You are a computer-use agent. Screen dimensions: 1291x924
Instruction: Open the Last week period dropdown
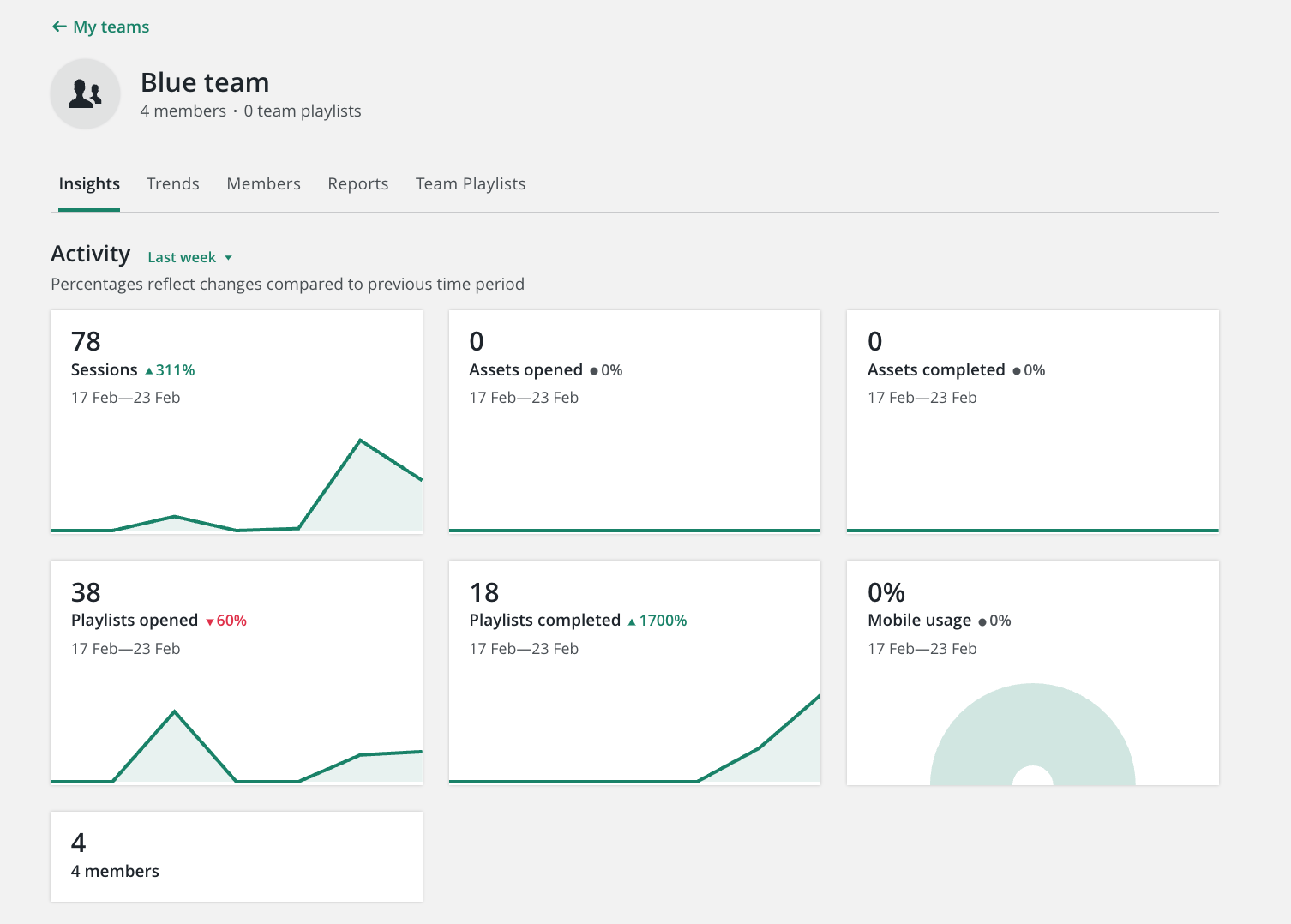coord(189,257)
